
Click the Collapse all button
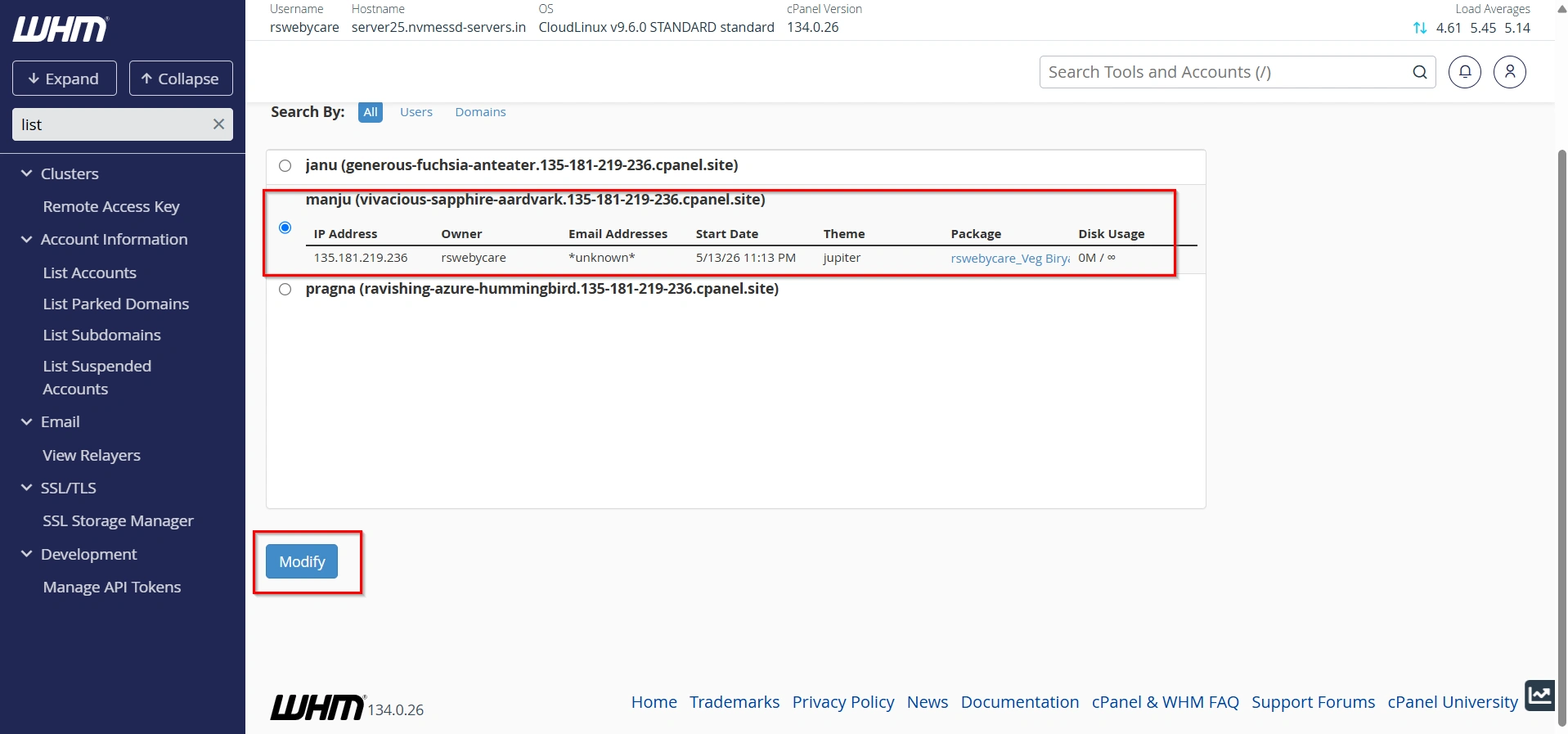pyautogui.click(x=181, y=79)
